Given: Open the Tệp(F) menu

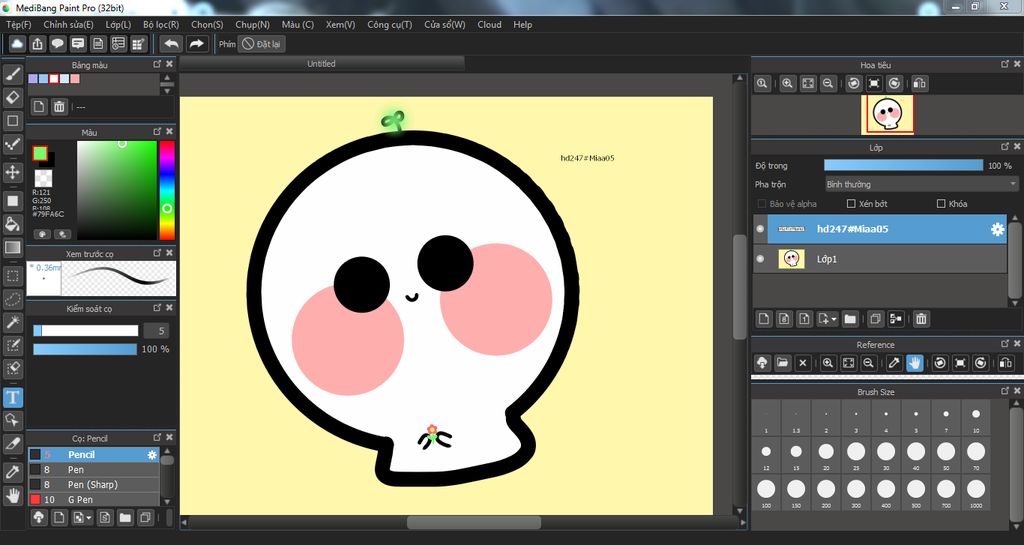Looking at the screenshot, I should coord(18,24).
